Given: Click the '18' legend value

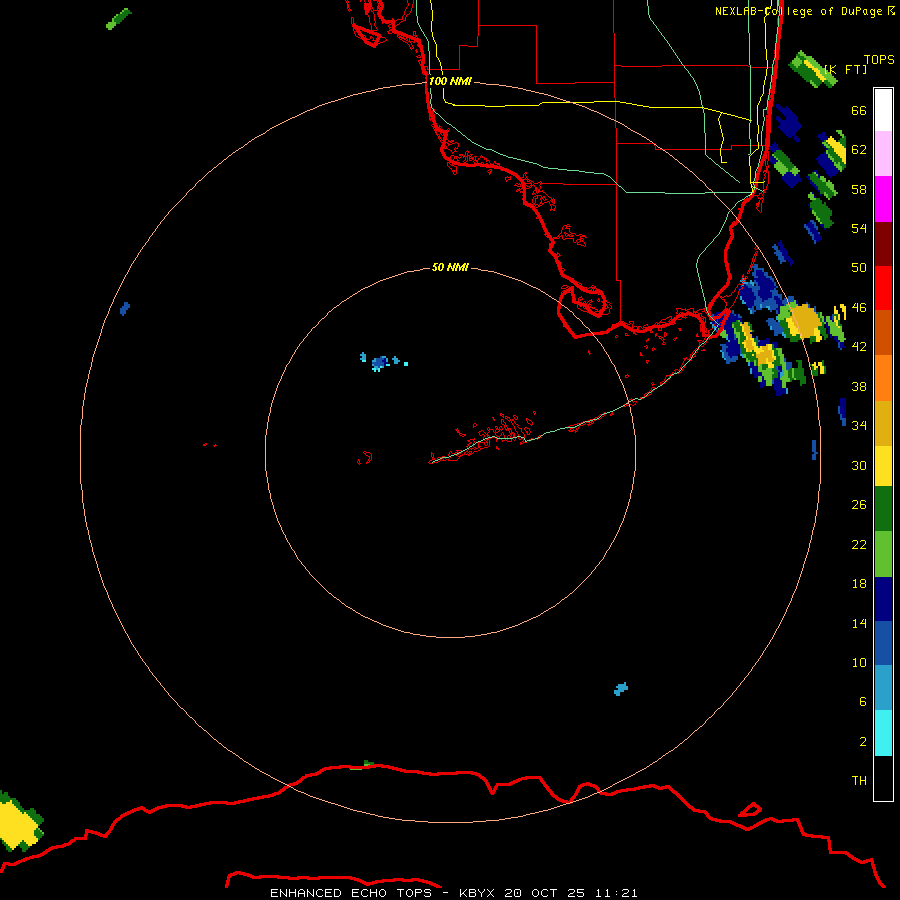Looking at the screenshot, I should click(859, 584).
